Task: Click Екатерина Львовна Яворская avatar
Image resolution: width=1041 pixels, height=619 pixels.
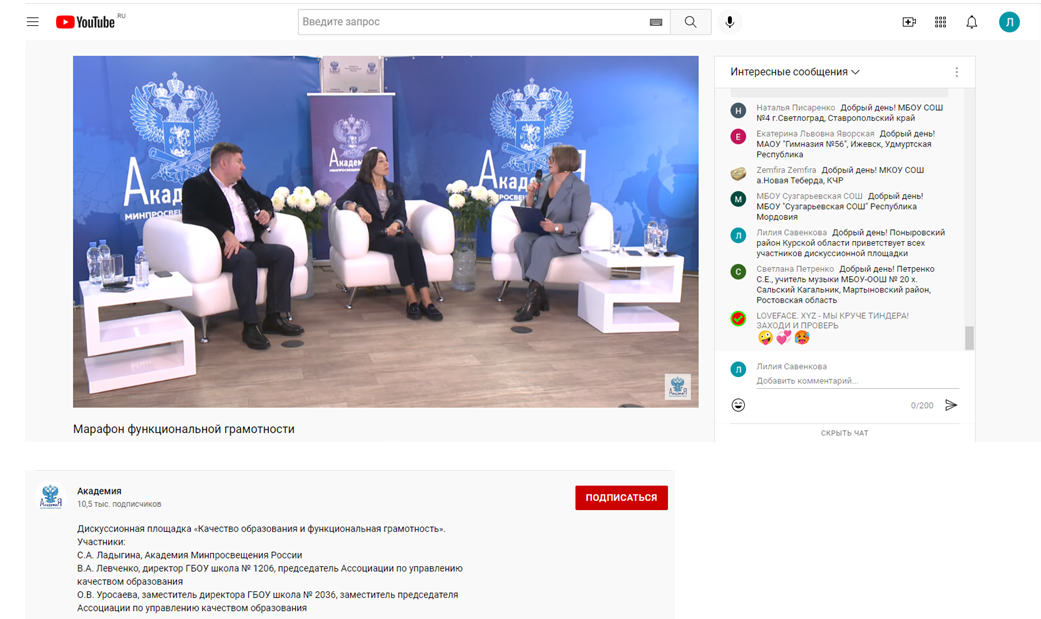Action: pyautogui.click(x=738, y=136)
